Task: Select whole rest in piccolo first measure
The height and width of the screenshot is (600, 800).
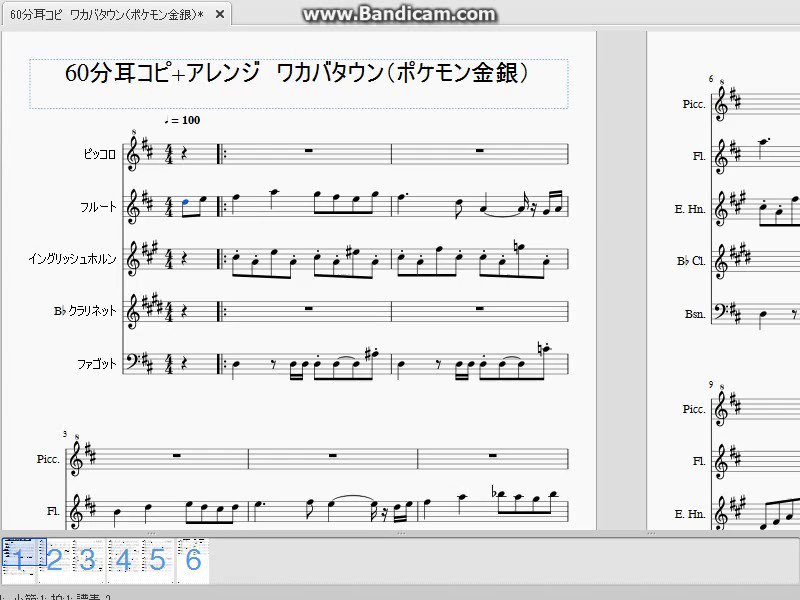Action: tap(309, 151)
